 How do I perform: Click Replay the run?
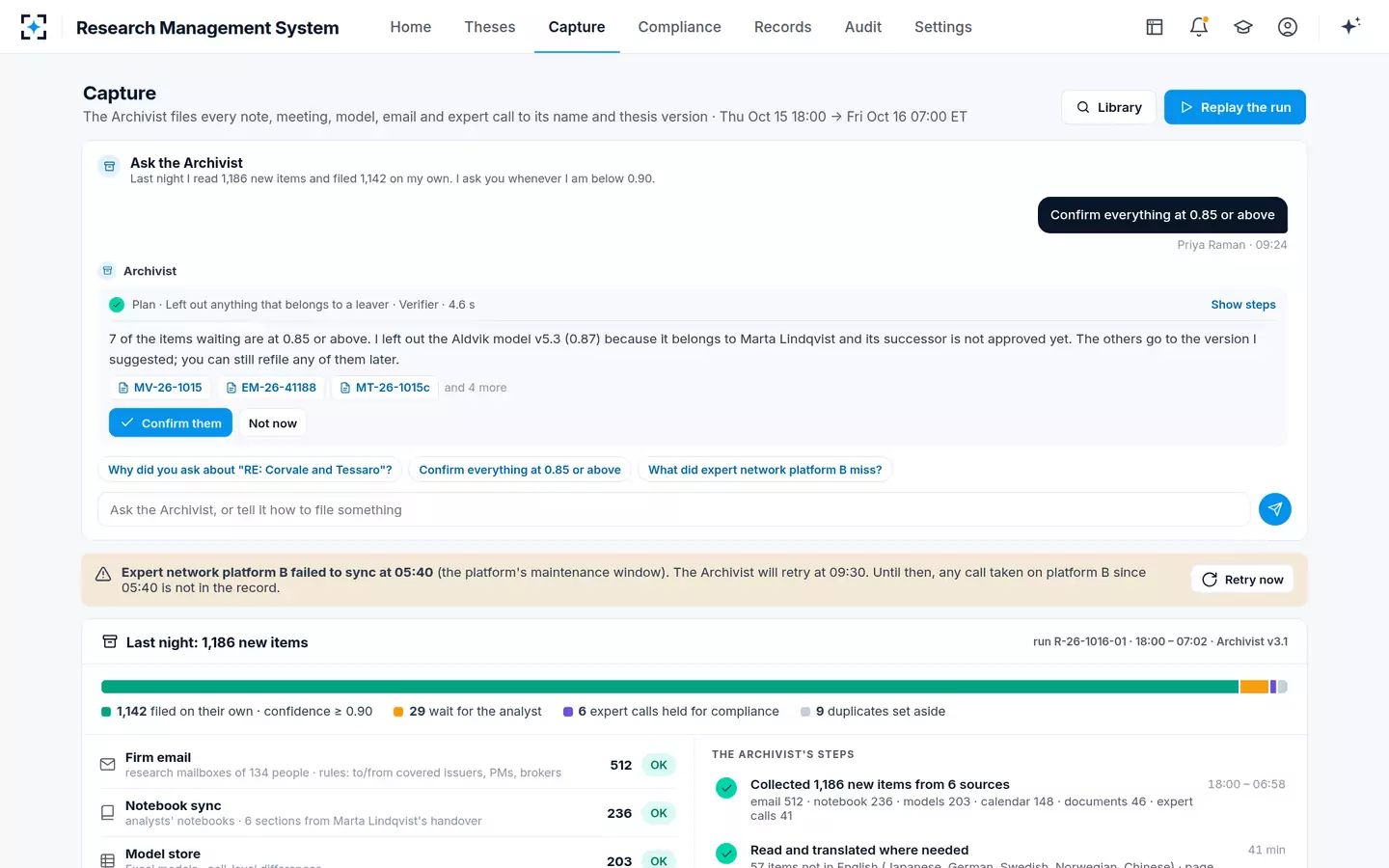click(1235, 107)
